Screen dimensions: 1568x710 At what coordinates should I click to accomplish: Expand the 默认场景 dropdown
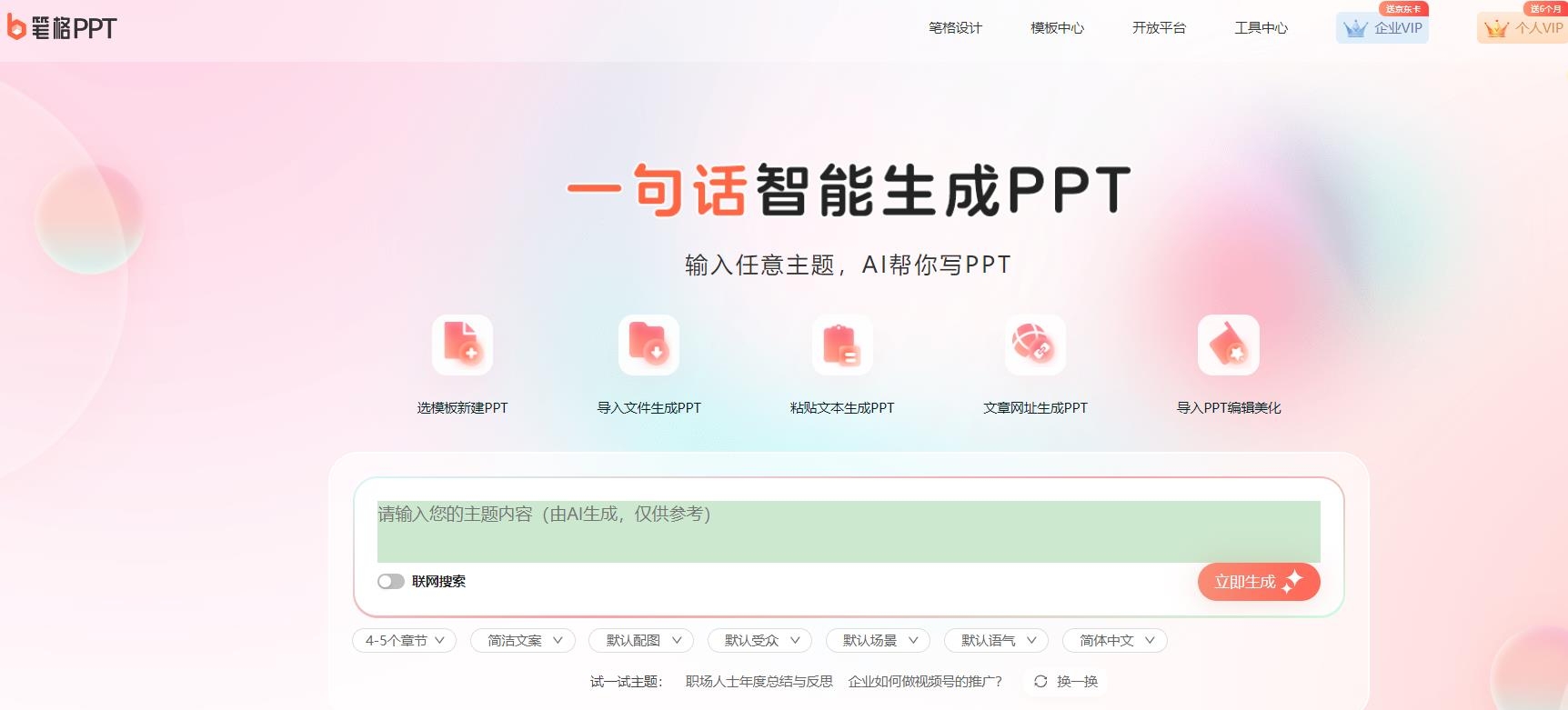(x=878, y=640)
